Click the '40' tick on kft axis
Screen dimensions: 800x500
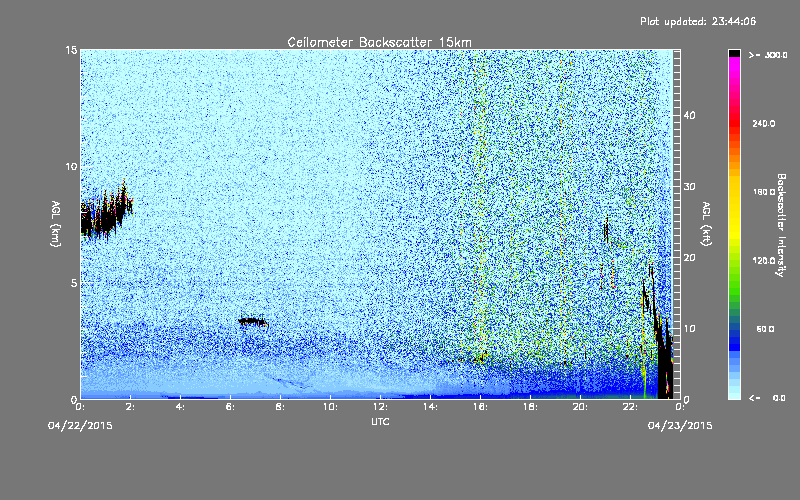[689, 115]
